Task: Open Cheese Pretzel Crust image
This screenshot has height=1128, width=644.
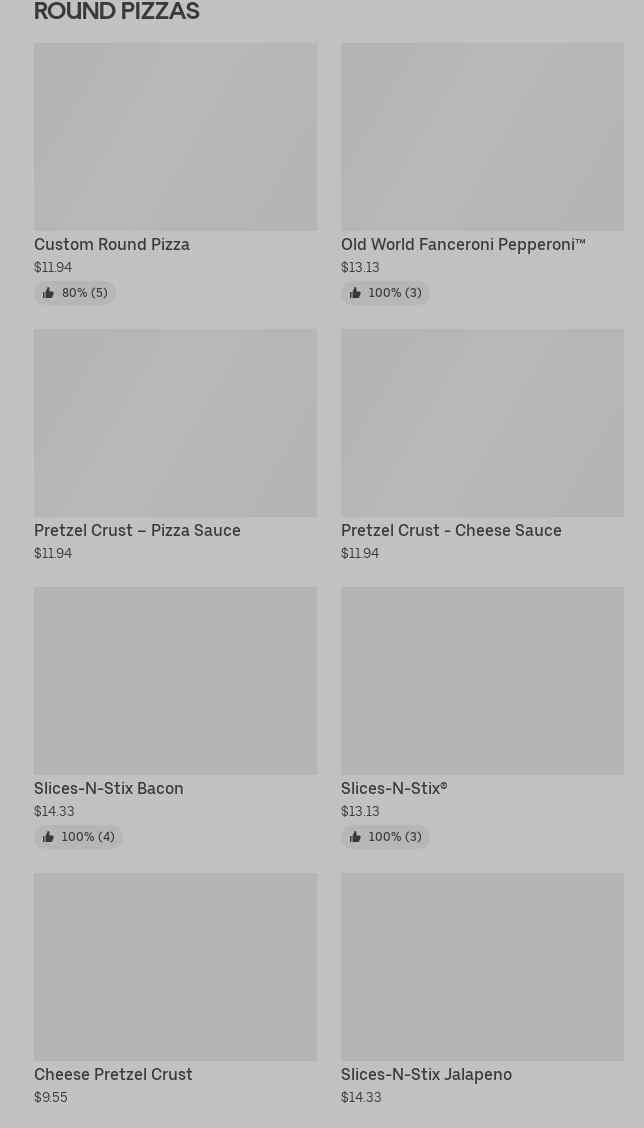Action: click(175, 966)
